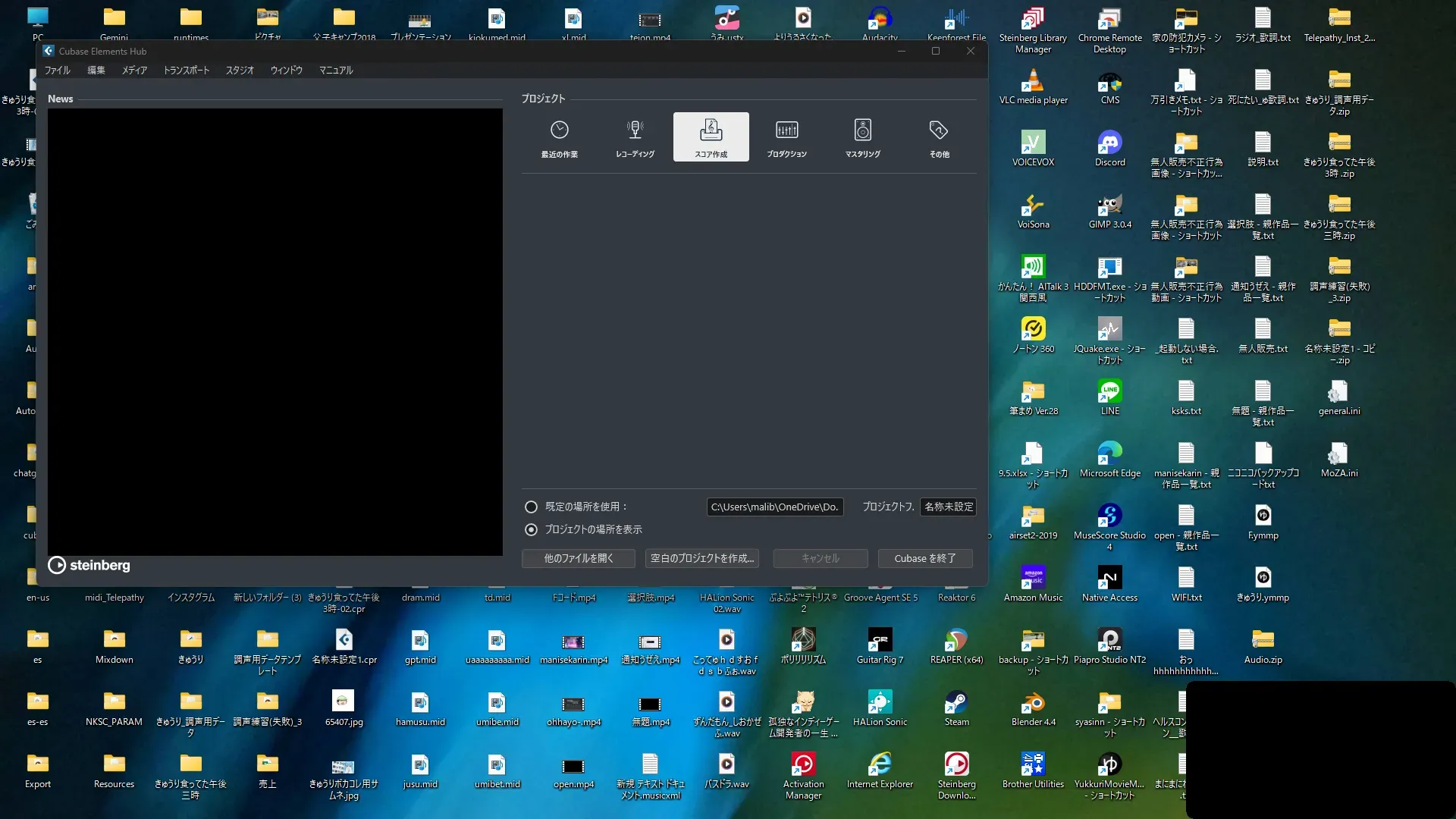The image size is (1456, 819).
Task: Select the プロジェクトの場所を表示 radio option
Action: click(531, 529)
